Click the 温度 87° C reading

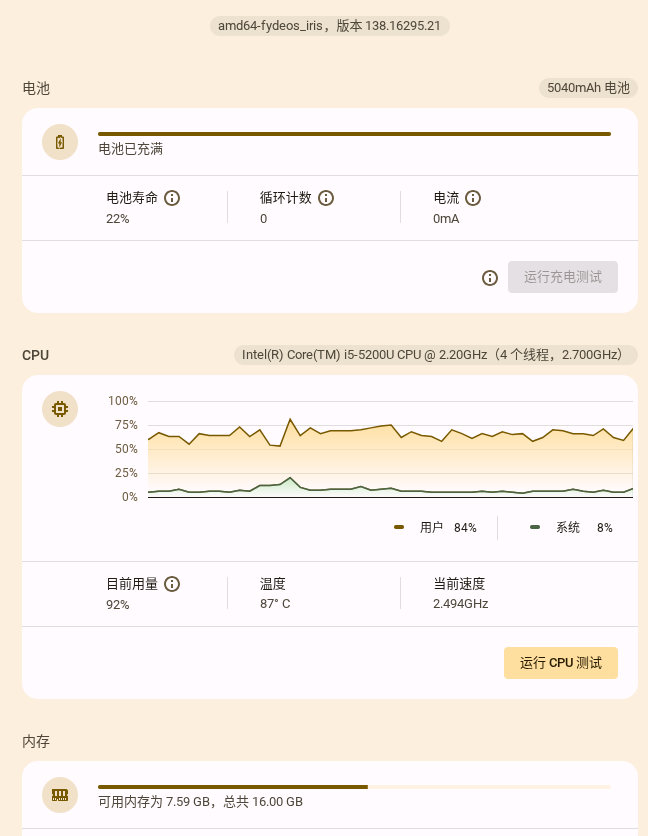pyautogui.click(x=275, y=594)
